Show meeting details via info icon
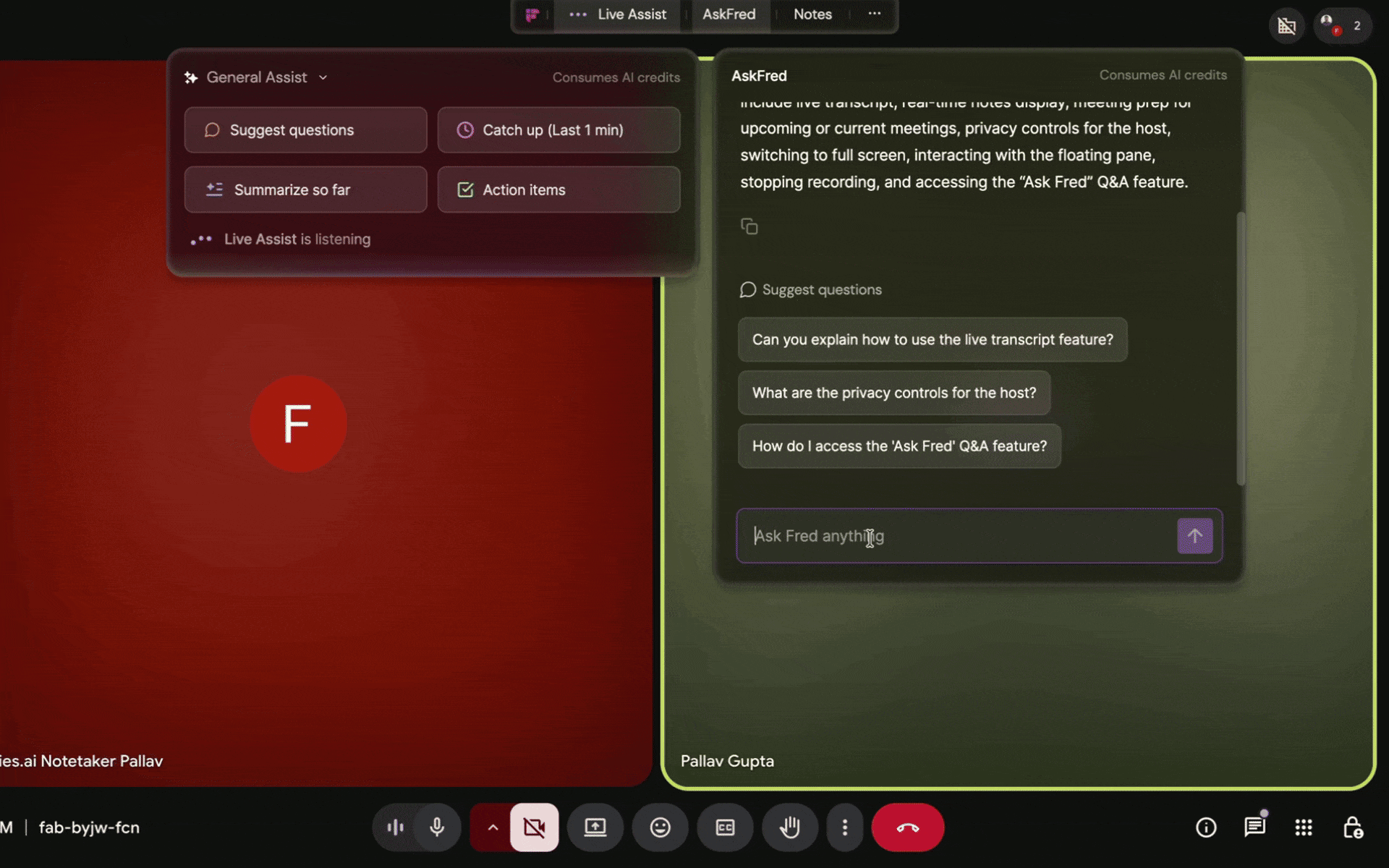Screen dimensions: 1389x868 [1205, 827]
